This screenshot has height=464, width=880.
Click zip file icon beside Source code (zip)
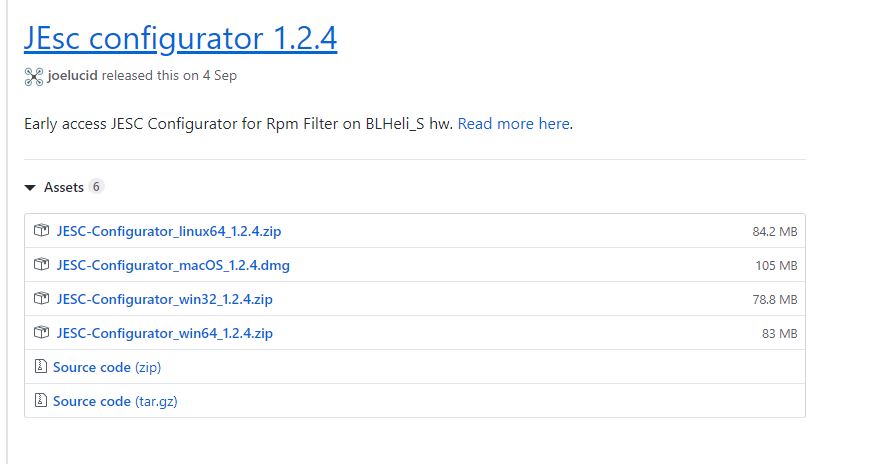40,366
